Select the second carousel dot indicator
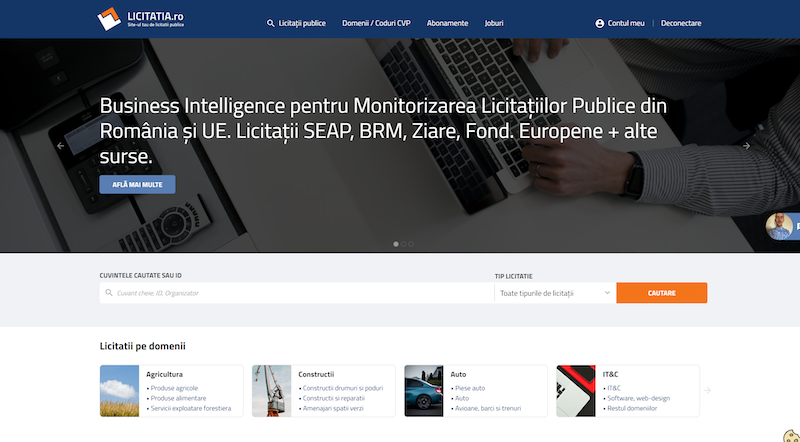This screenshot has height=442, width=800. 404,244
